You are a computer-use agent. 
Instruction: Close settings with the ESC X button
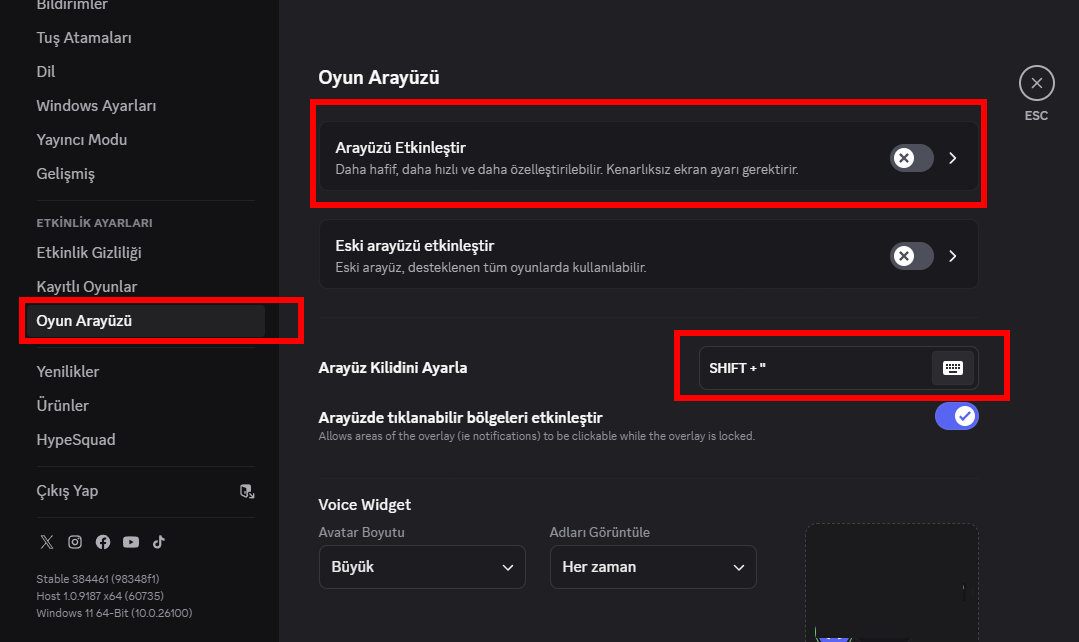click(x=1036, y=83)
